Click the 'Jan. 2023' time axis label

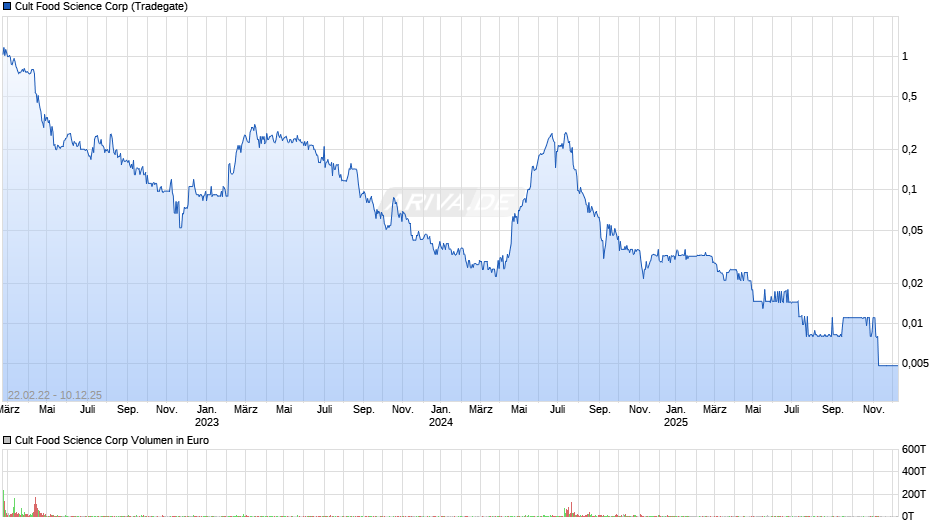click(207, 416)
